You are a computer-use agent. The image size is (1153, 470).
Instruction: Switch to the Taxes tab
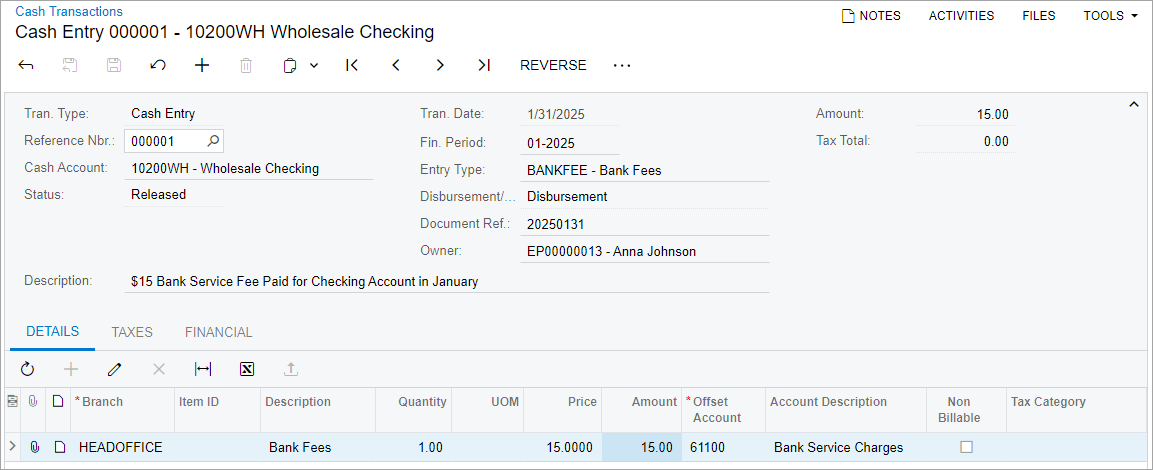click(132, 332)
